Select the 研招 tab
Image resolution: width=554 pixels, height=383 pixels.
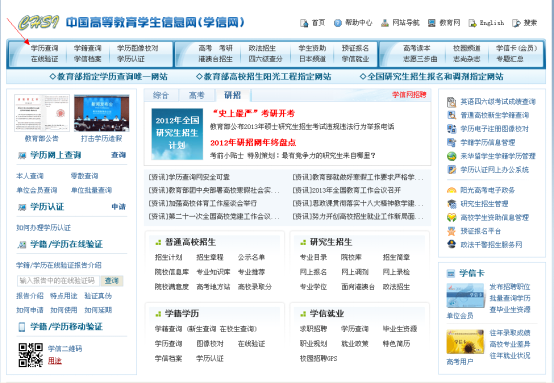pyautogui.click(x=233, y=95)
